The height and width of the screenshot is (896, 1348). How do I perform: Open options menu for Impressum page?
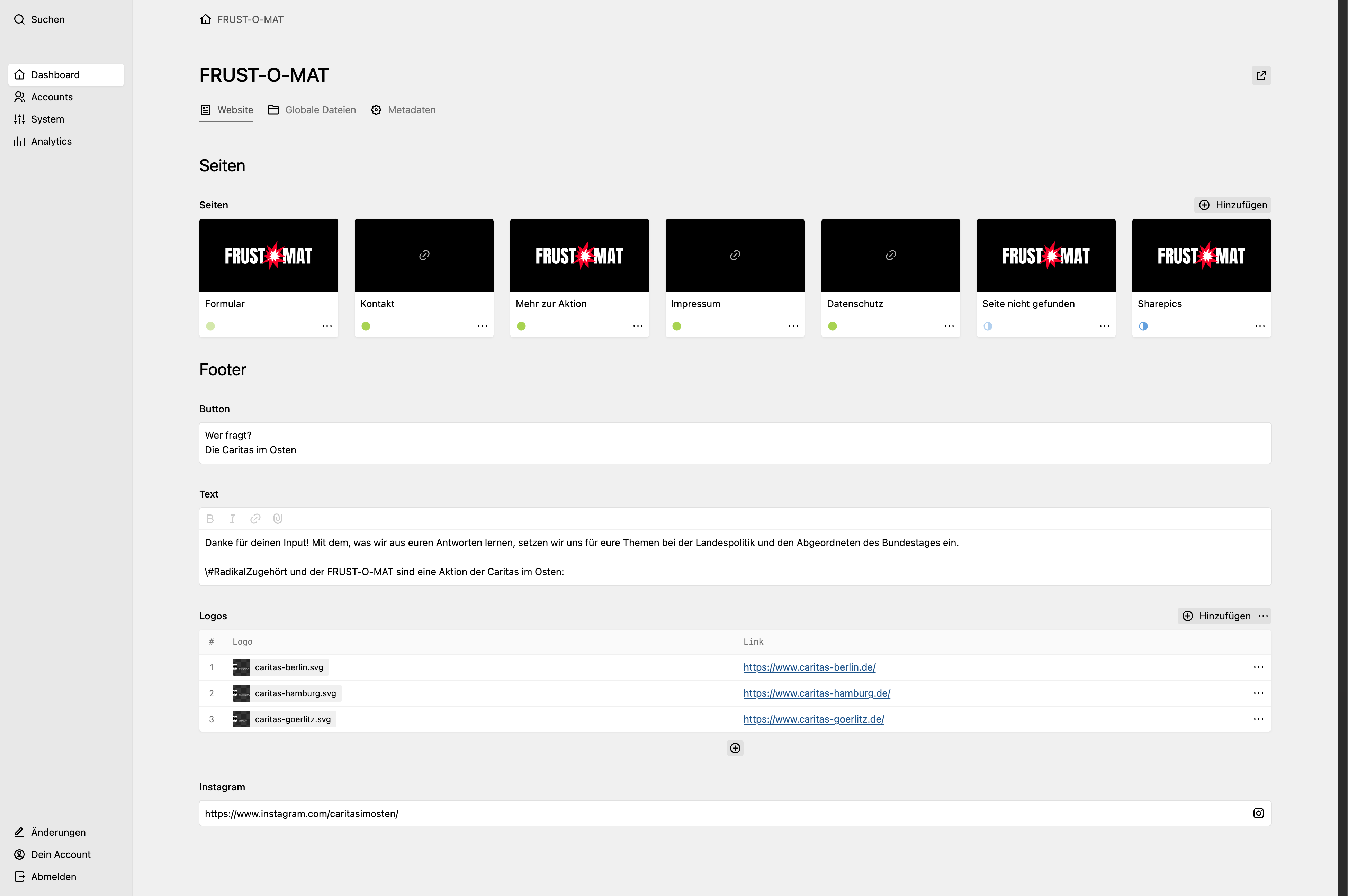pos(793,326)
